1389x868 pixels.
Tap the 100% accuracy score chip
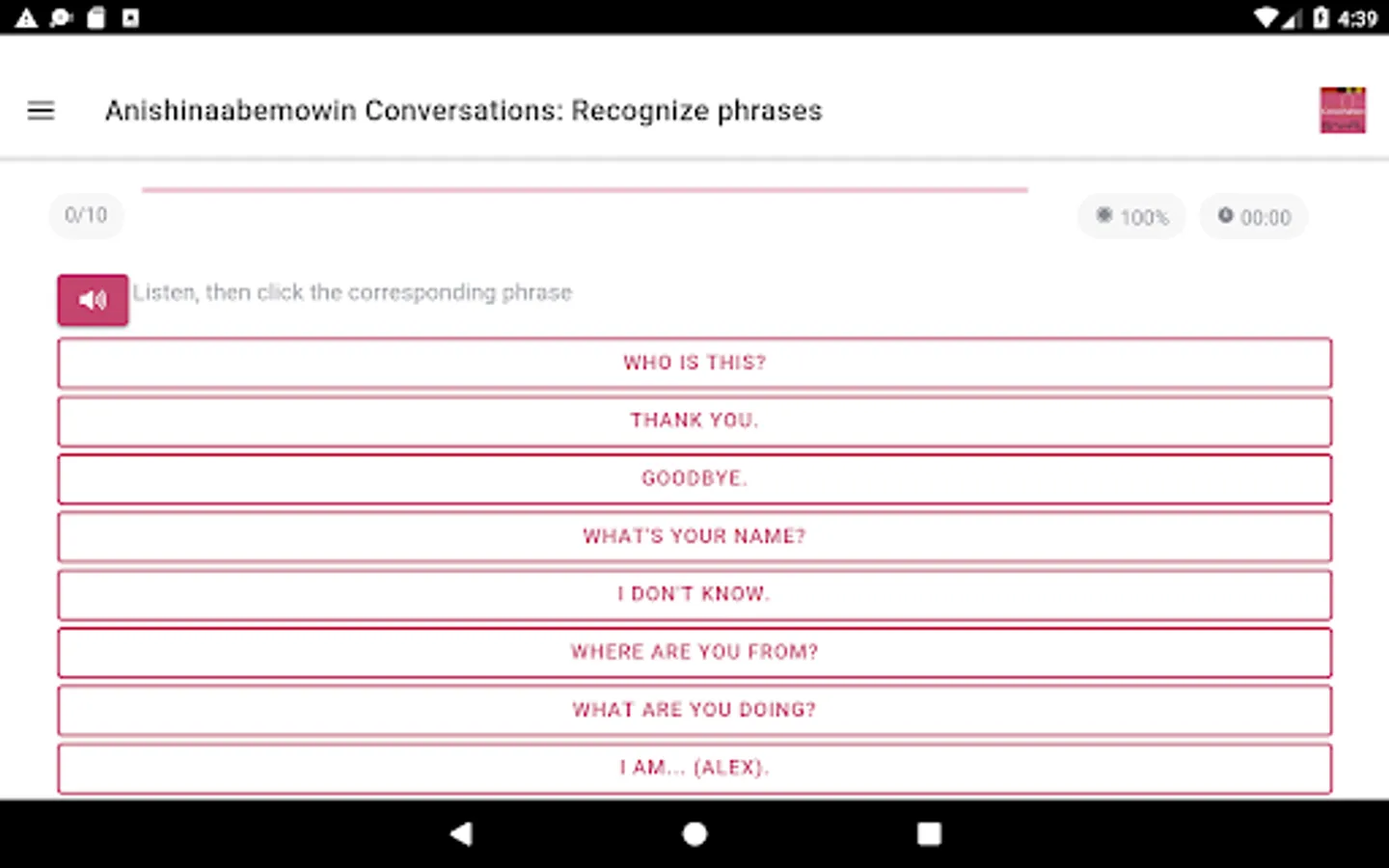click(1131, 217)
